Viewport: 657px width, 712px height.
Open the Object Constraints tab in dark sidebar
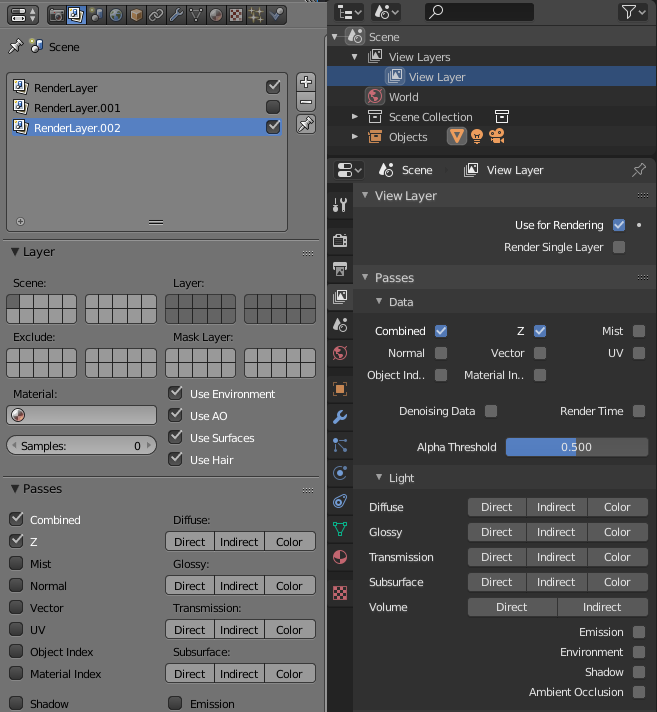coord(340,501)
